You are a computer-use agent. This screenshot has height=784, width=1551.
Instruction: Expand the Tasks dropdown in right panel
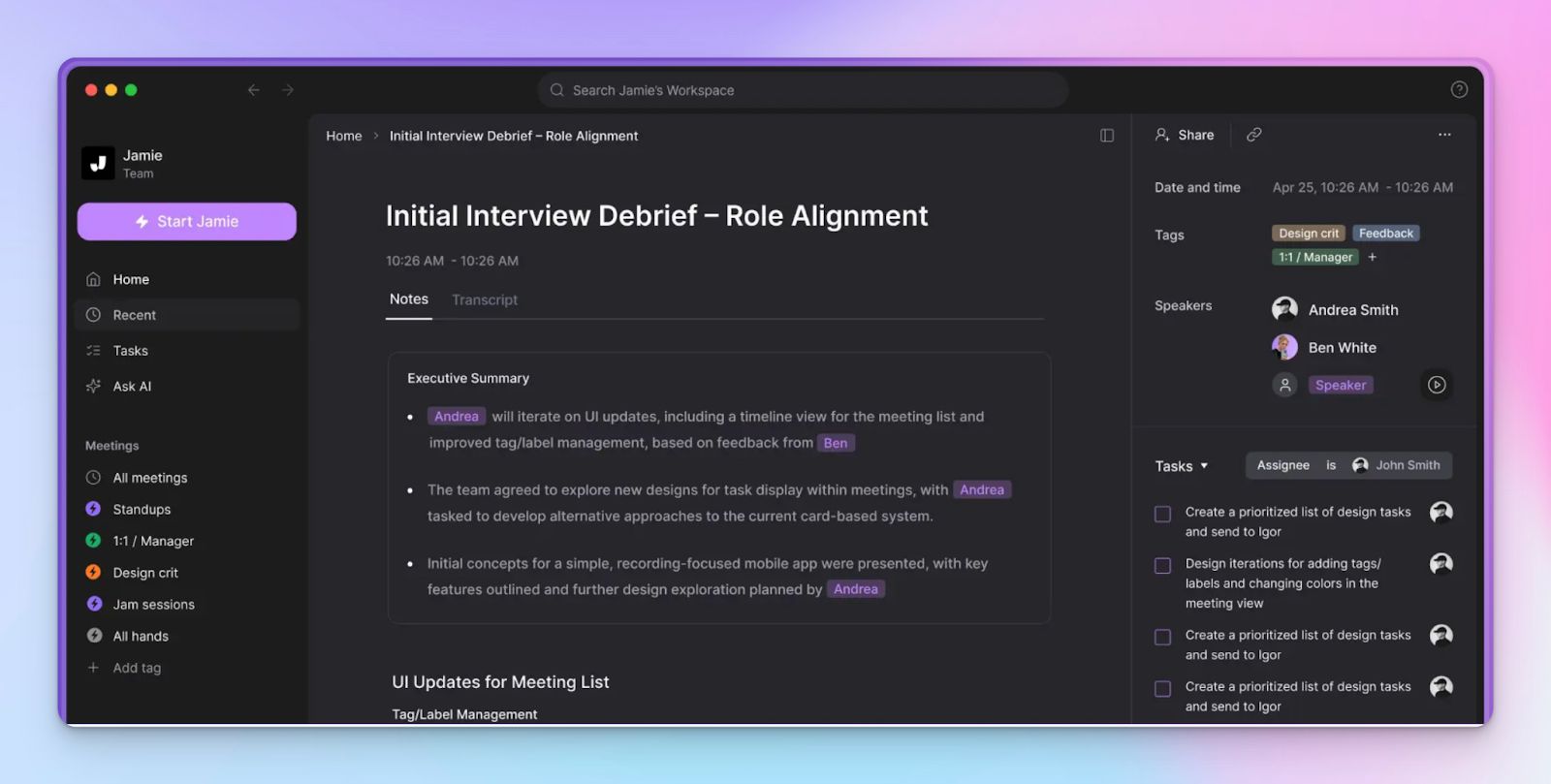[1182, 466]
